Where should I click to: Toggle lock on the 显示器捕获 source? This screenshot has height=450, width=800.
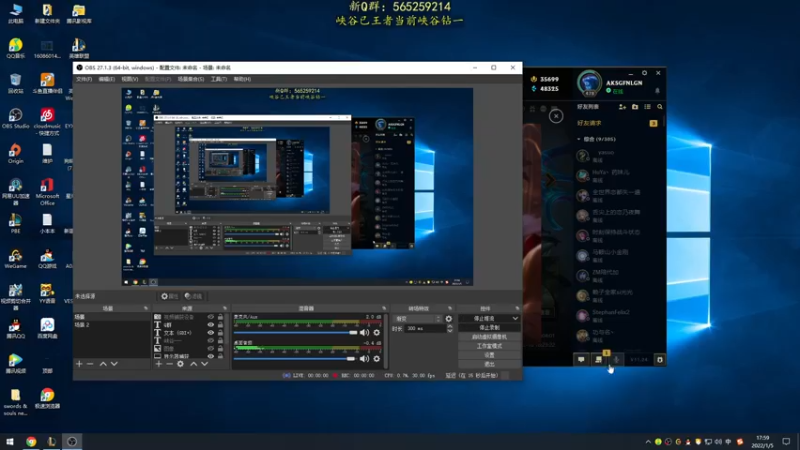click(x=220, y=356)
